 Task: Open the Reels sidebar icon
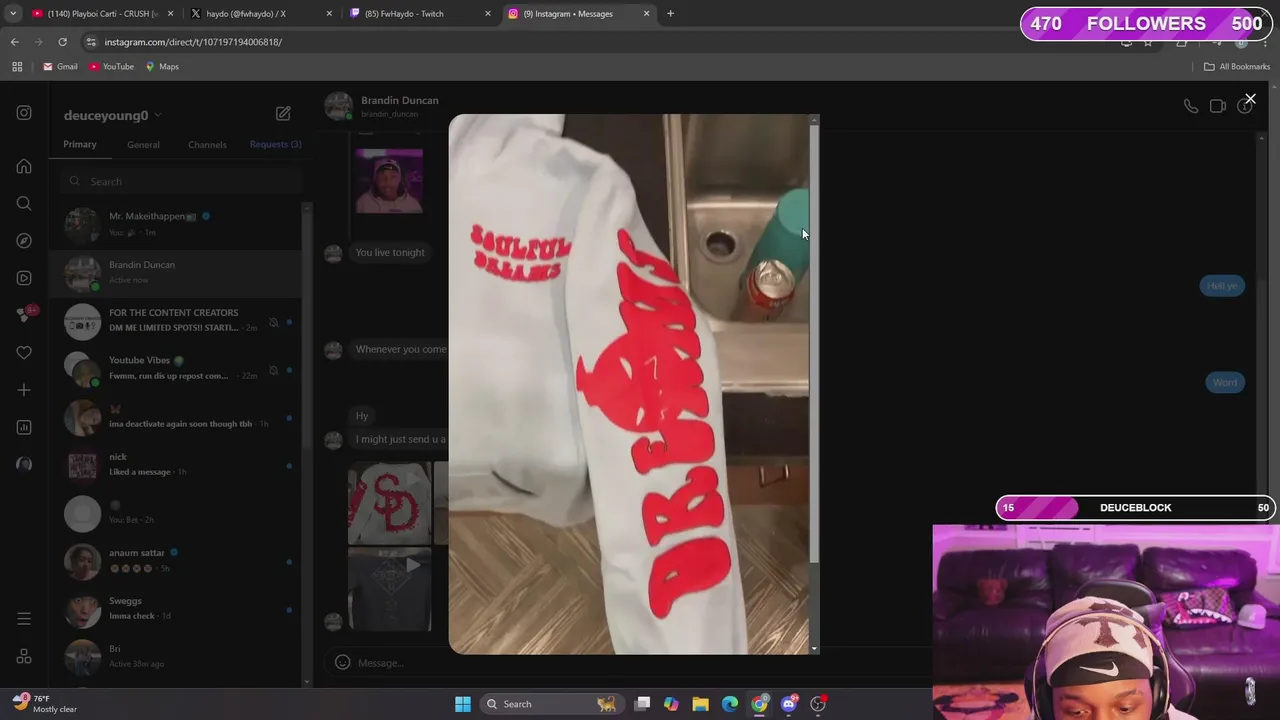point(24,278)
